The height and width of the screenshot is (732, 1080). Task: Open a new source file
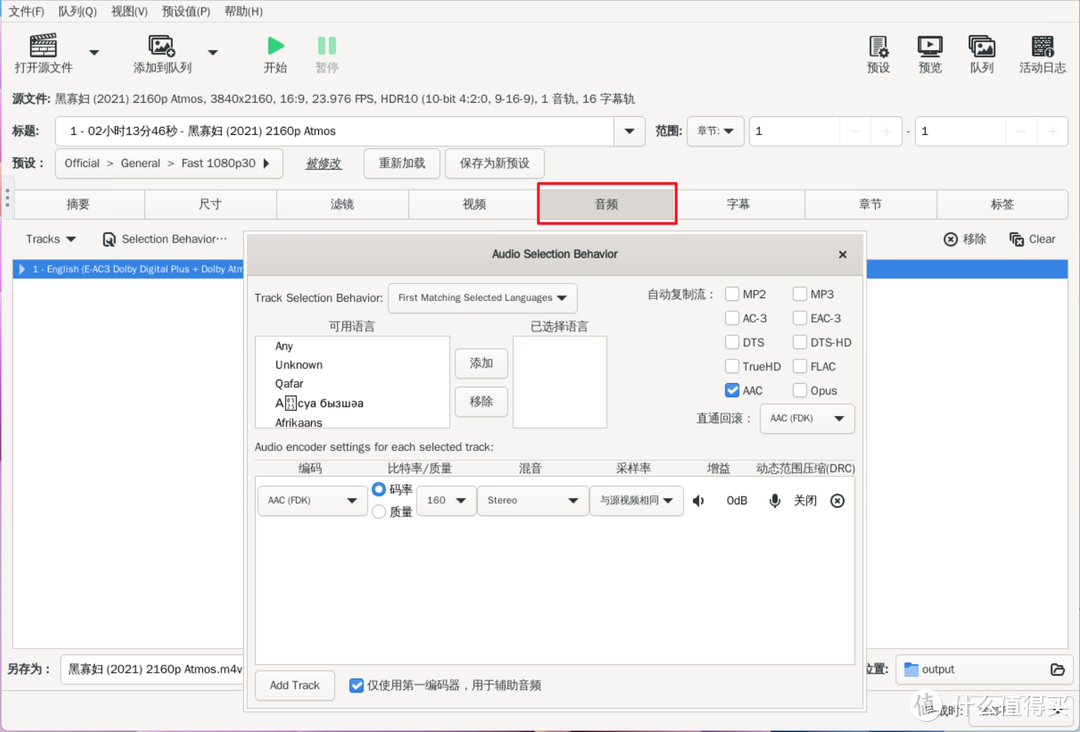(42, 54)
